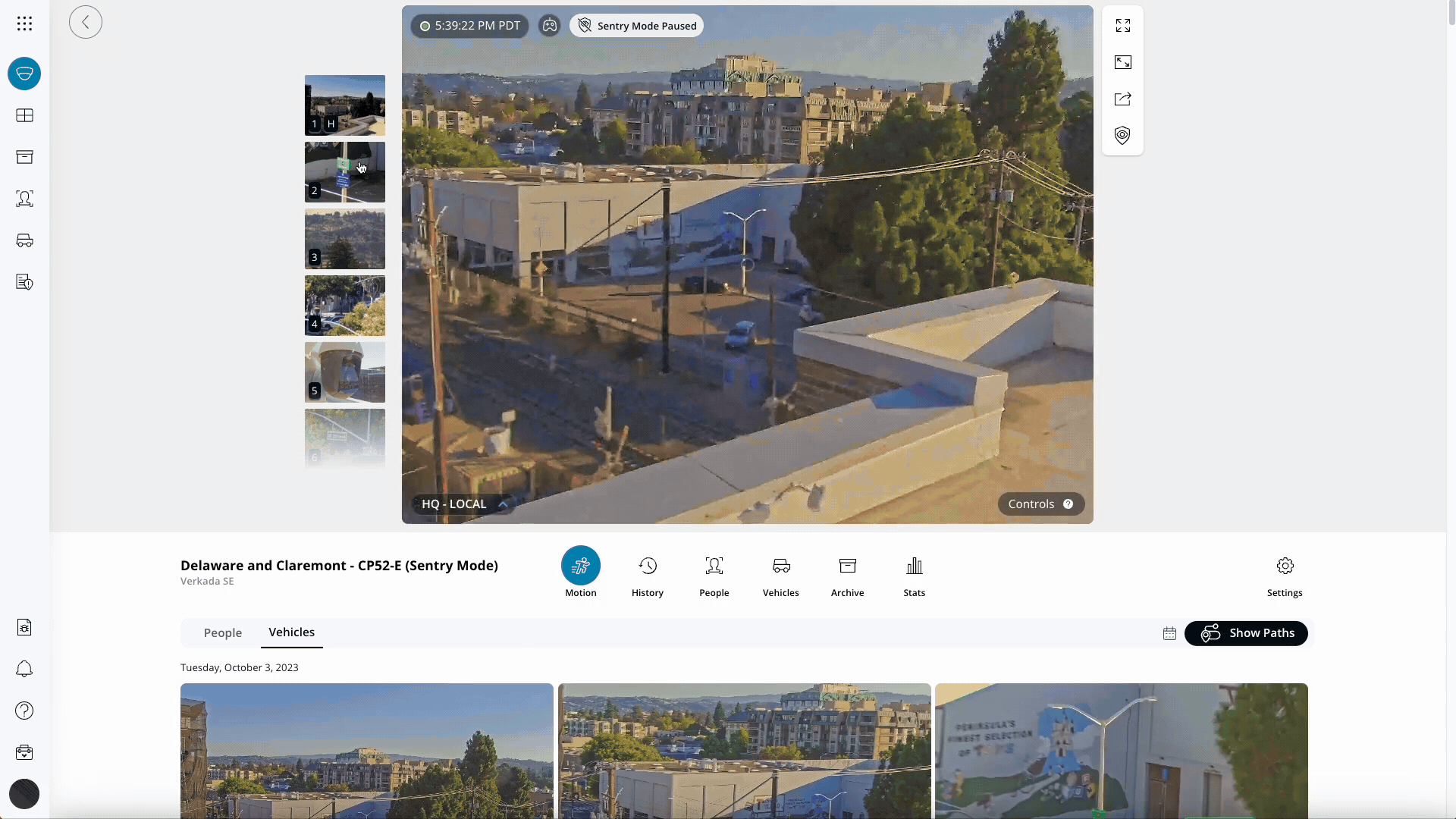
Task: Open the mural vehicle result thumbnail
Action: click(x=1122, y=751)
